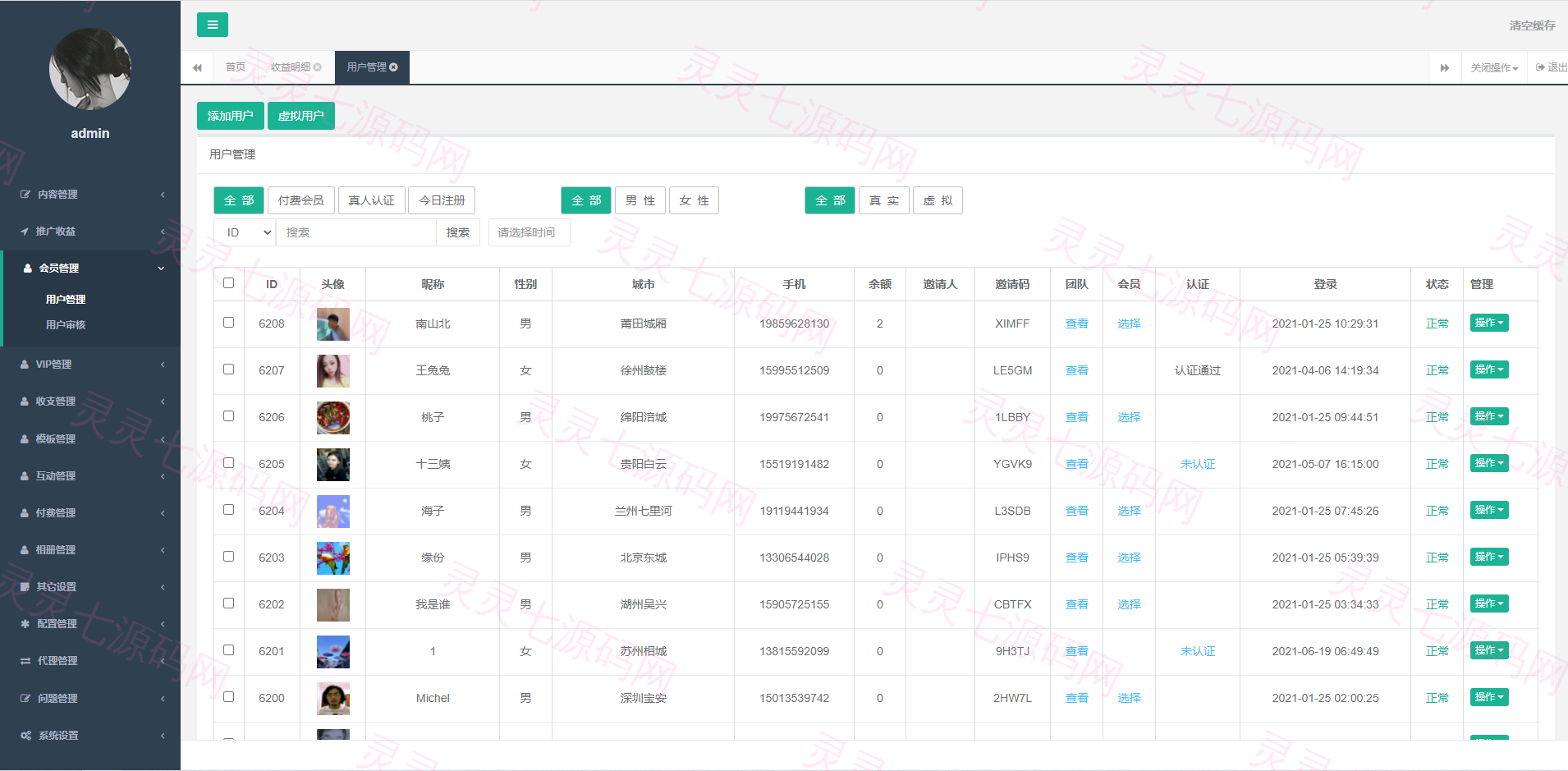
Task: Open 内容管理 sidebar menu
Action: pyautogui.click(x=90, y=195)
